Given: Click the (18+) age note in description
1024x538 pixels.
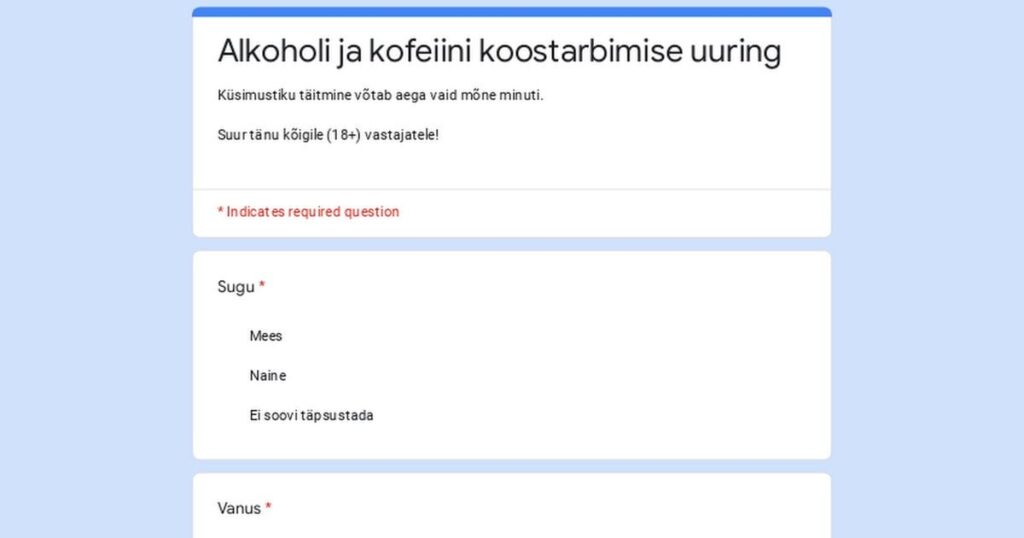Looking at the screenshot, I should [344, 135].
